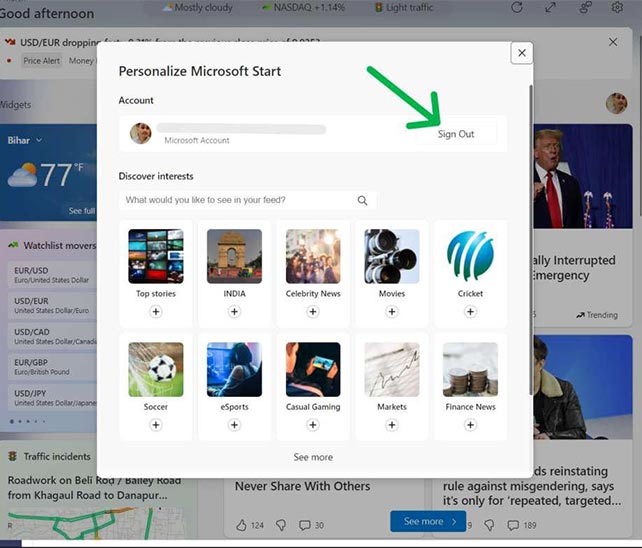Image resolution: width=642 pixels, height=548 pixels.
Task: Add Movies interest
Action: coord(392,312)
